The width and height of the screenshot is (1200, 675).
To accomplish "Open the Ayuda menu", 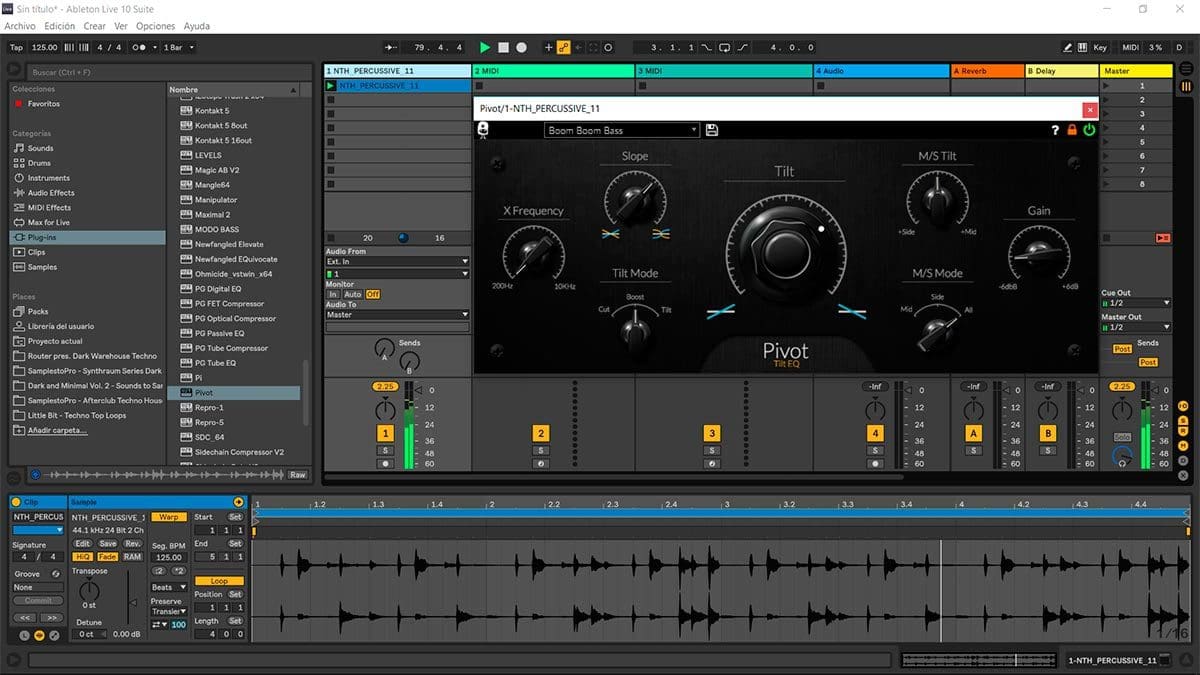I will tap(197, 26).
